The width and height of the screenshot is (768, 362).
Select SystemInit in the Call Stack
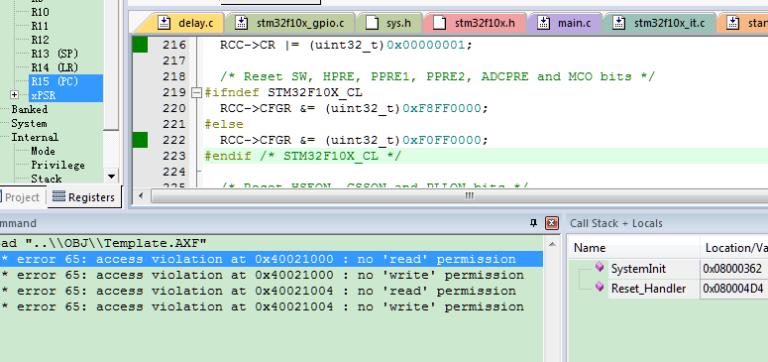pyautogui.click(x=638, y=268)
